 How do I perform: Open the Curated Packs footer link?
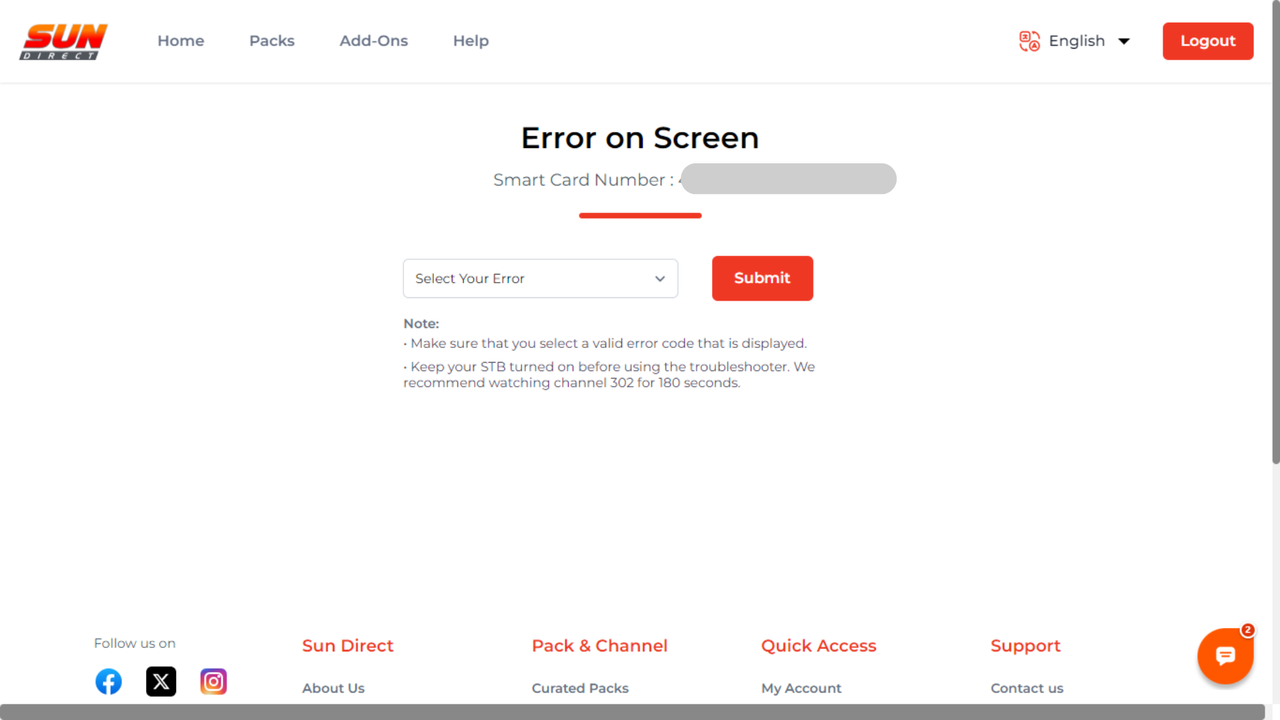(x=580, y=688)
